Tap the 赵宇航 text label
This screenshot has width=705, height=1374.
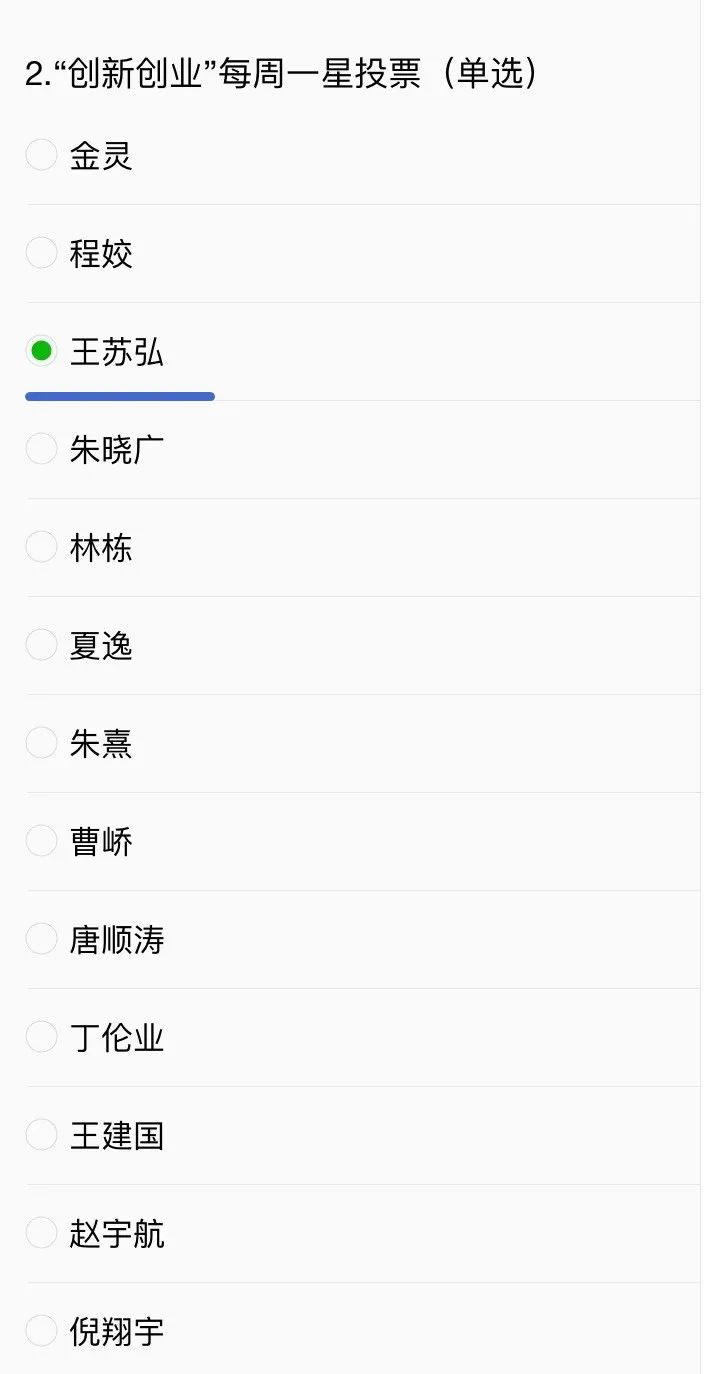117,1234
